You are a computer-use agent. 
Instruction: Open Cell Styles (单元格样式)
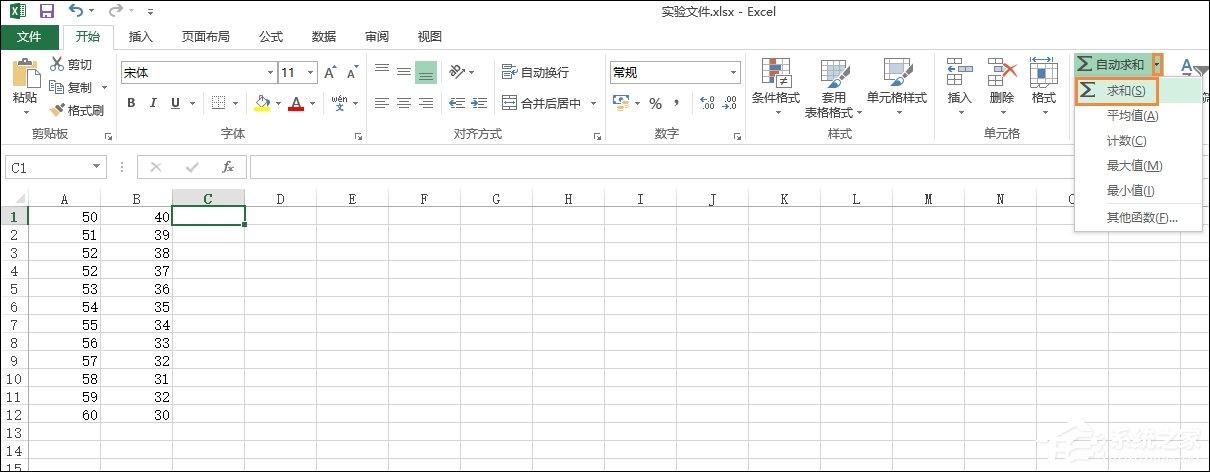click(x=897, y=87)
